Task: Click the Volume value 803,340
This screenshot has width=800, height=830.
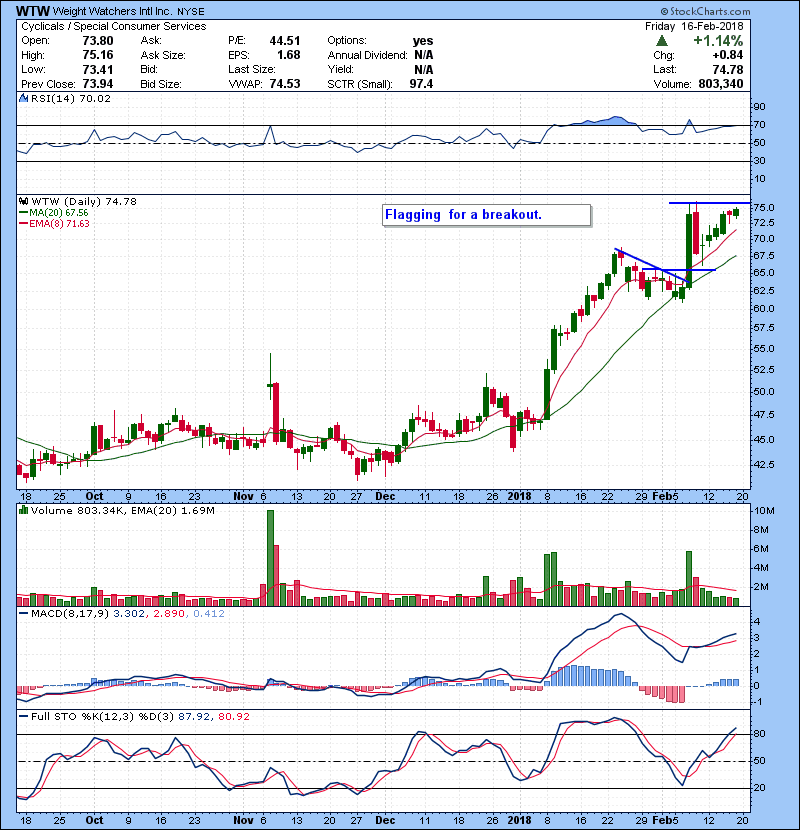Action: (x=721, y=84)
